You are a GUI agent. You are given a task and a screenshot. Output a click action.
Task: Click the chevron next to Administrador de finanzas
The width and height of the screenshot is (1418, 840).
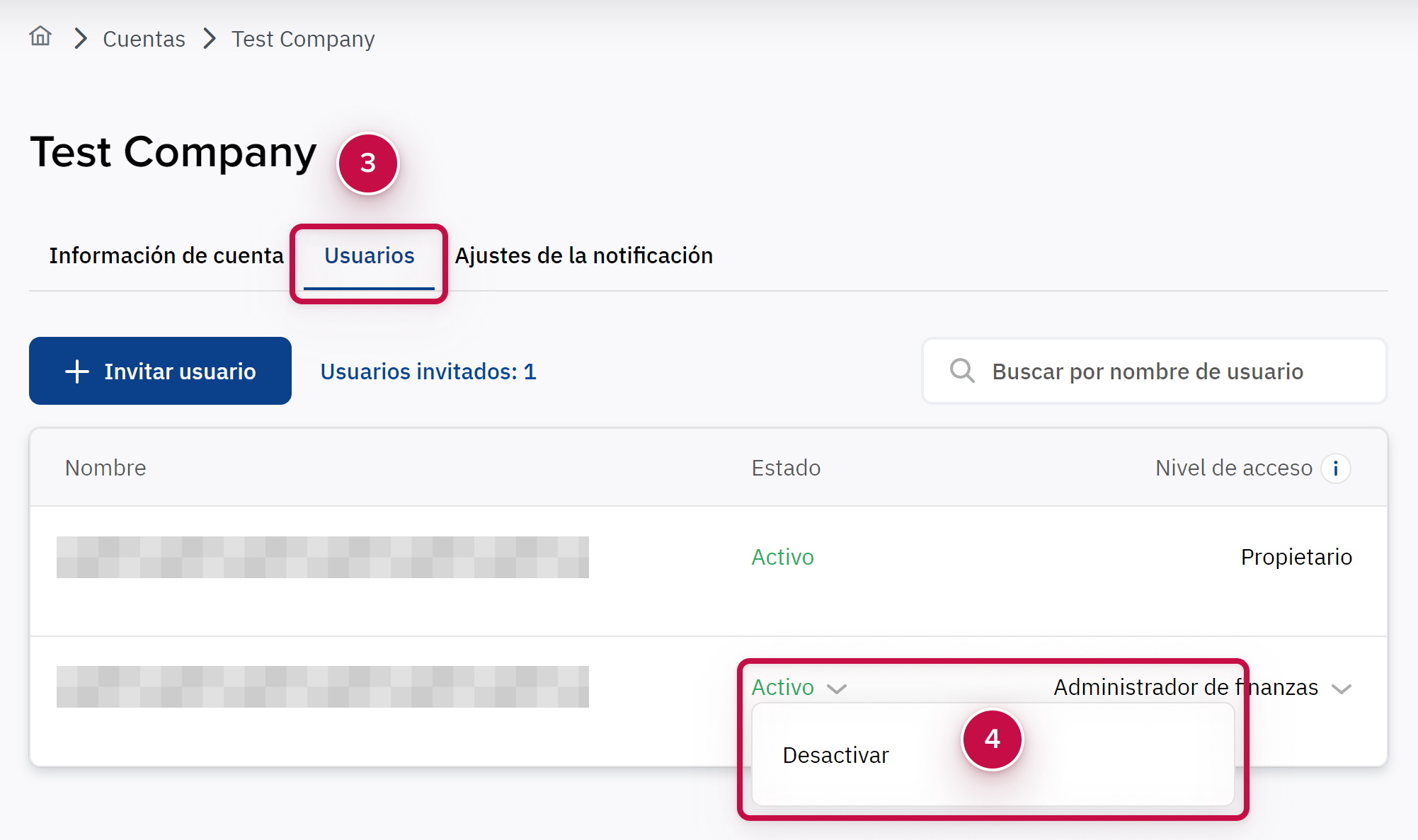(1342, 689)
